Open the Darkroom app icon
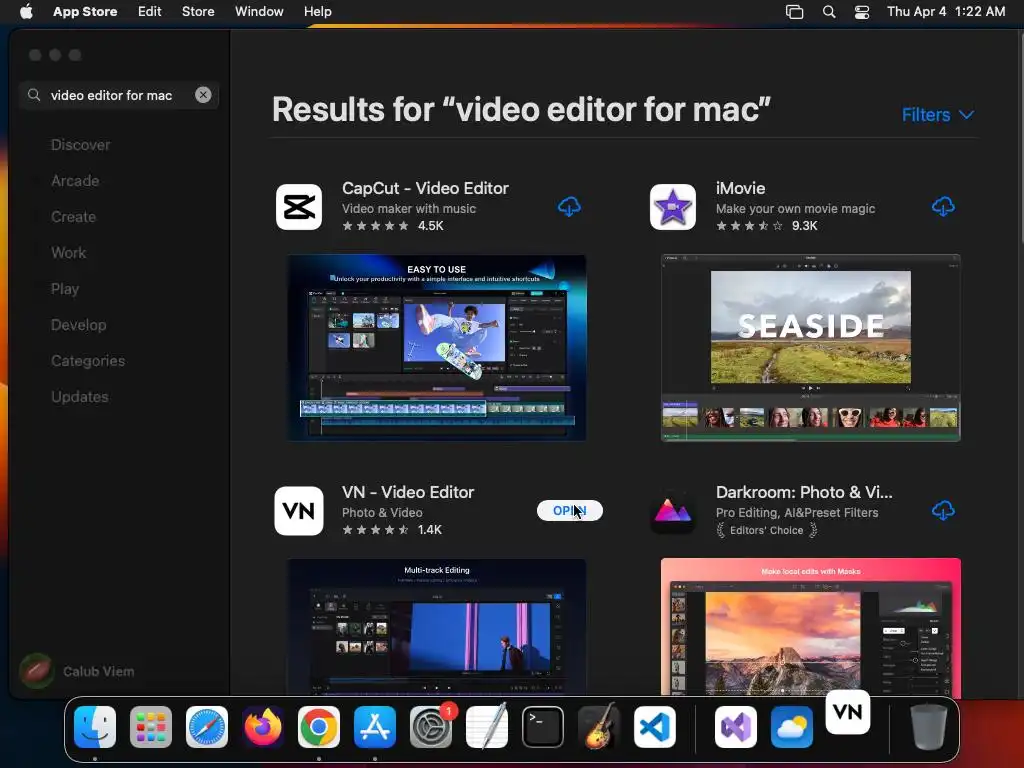 [x=673, y=511]
